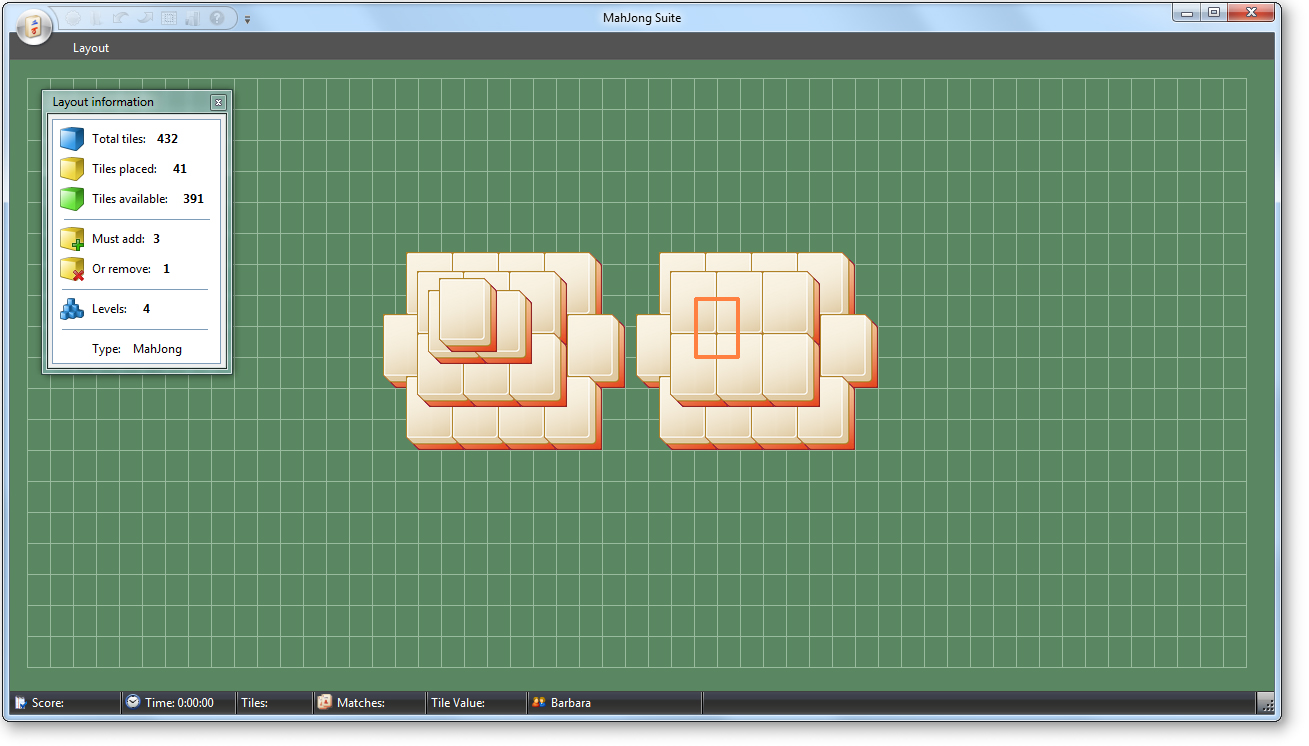Open the Quick Access Toolbar customize dropdown

point(247,18)
